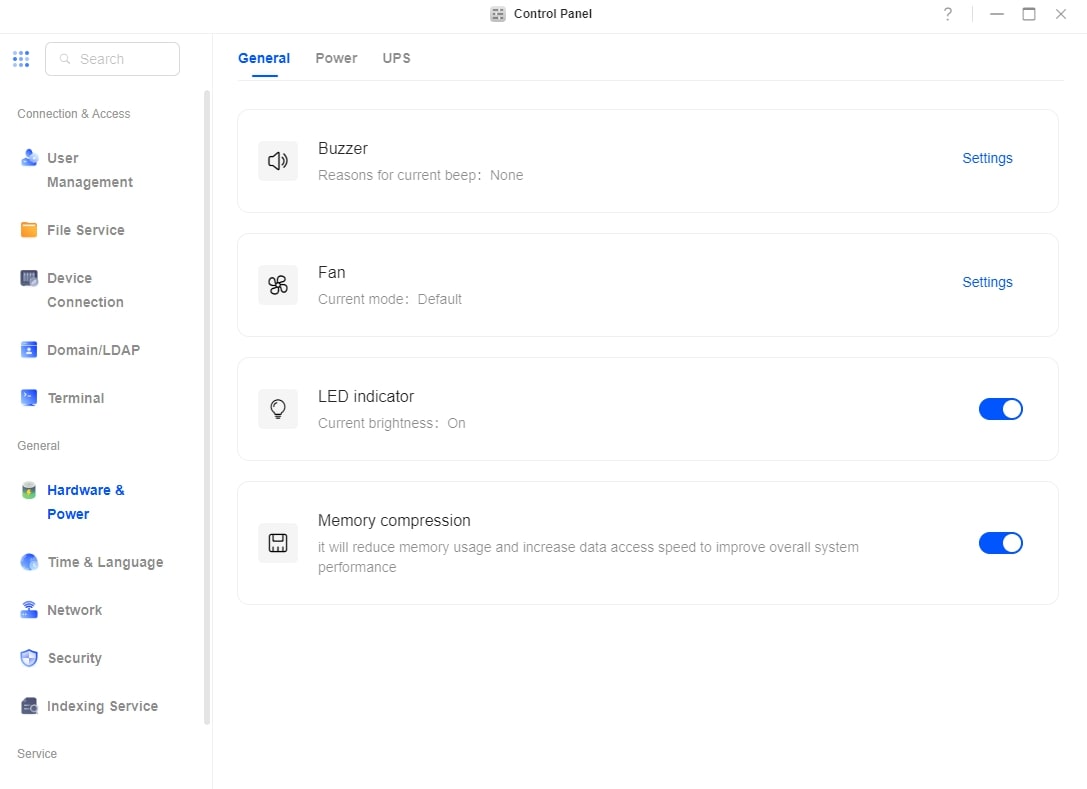Click the sidebar vertical scrollbar
The width and height of the screenshot is (1087, 789).
click(207, 400)
